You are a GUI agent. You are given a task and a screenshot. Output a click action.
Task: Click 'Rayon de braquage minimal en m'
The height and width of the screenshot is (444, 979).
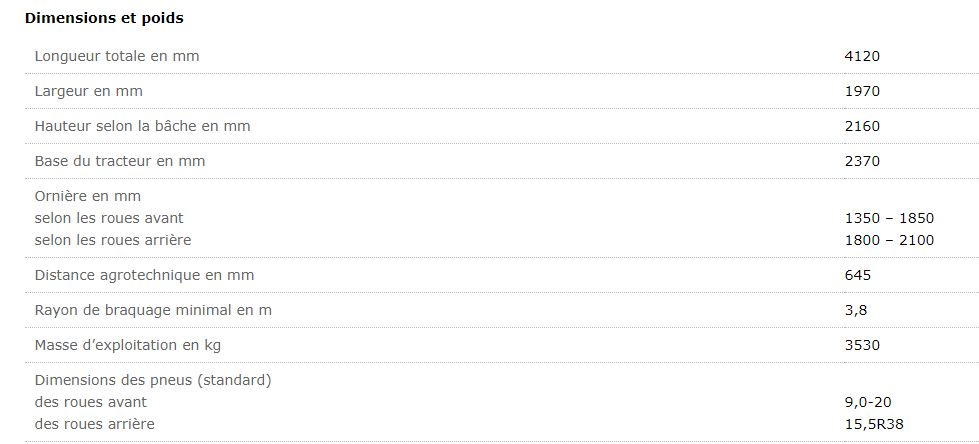coord(153,310)
